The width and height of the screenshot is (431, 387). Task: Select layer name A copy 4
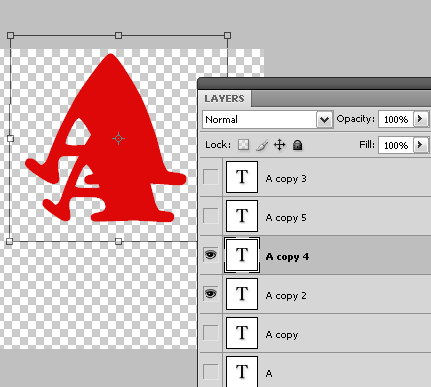coord(287,257)
